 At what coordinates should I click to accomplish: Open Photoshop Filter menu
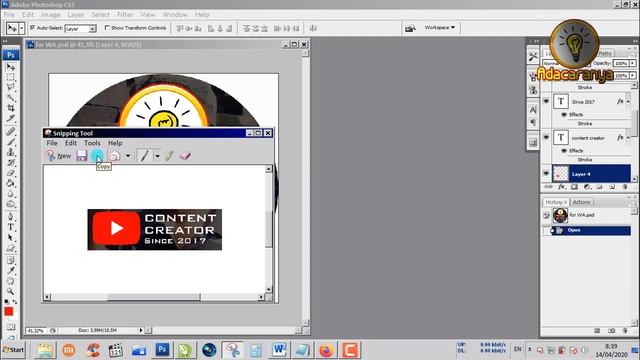tap(125, 14)
